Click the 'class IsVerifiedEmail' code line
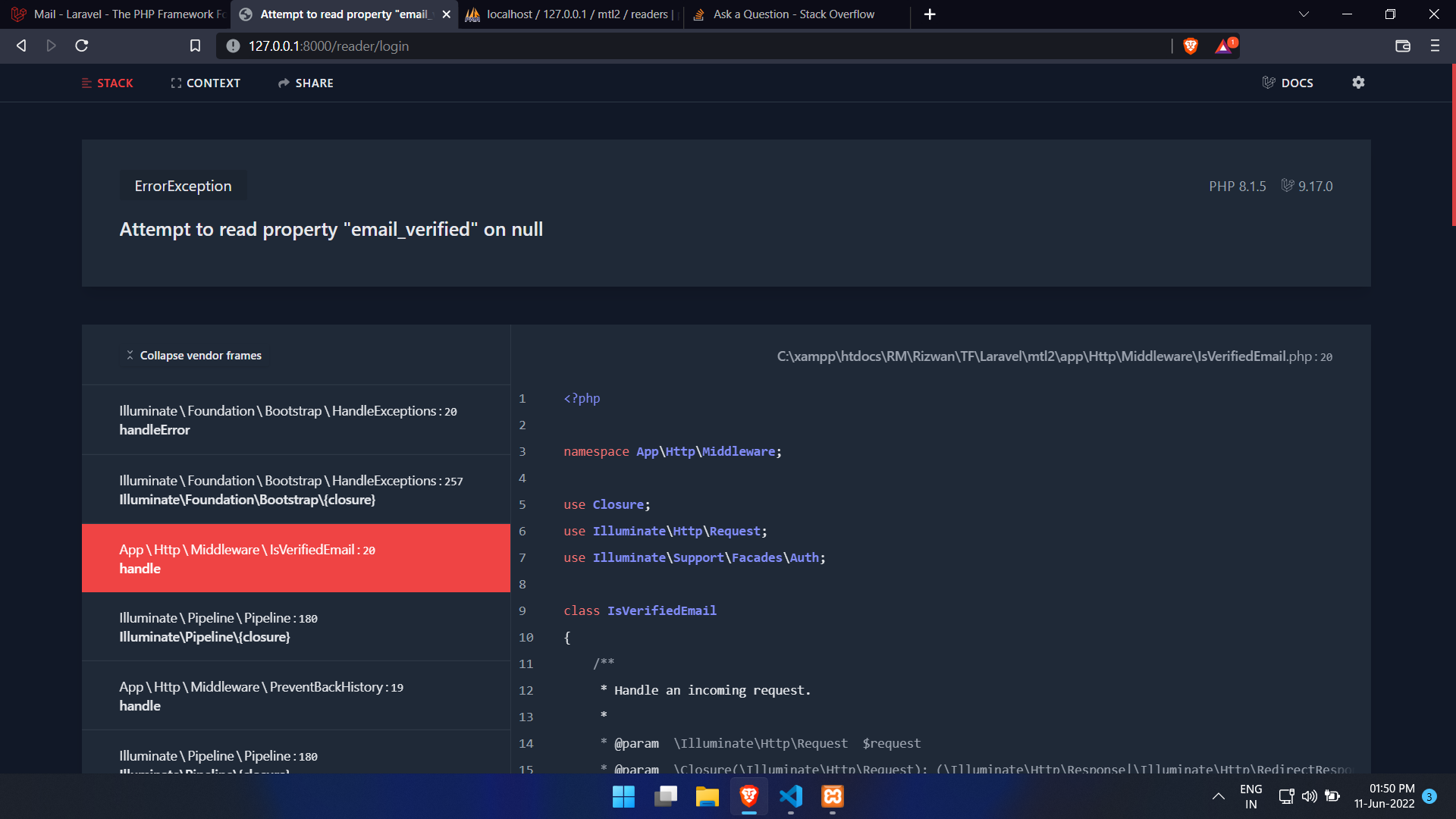The width and height of the screenshot is (1456, 819). click(x=640, y=610)
